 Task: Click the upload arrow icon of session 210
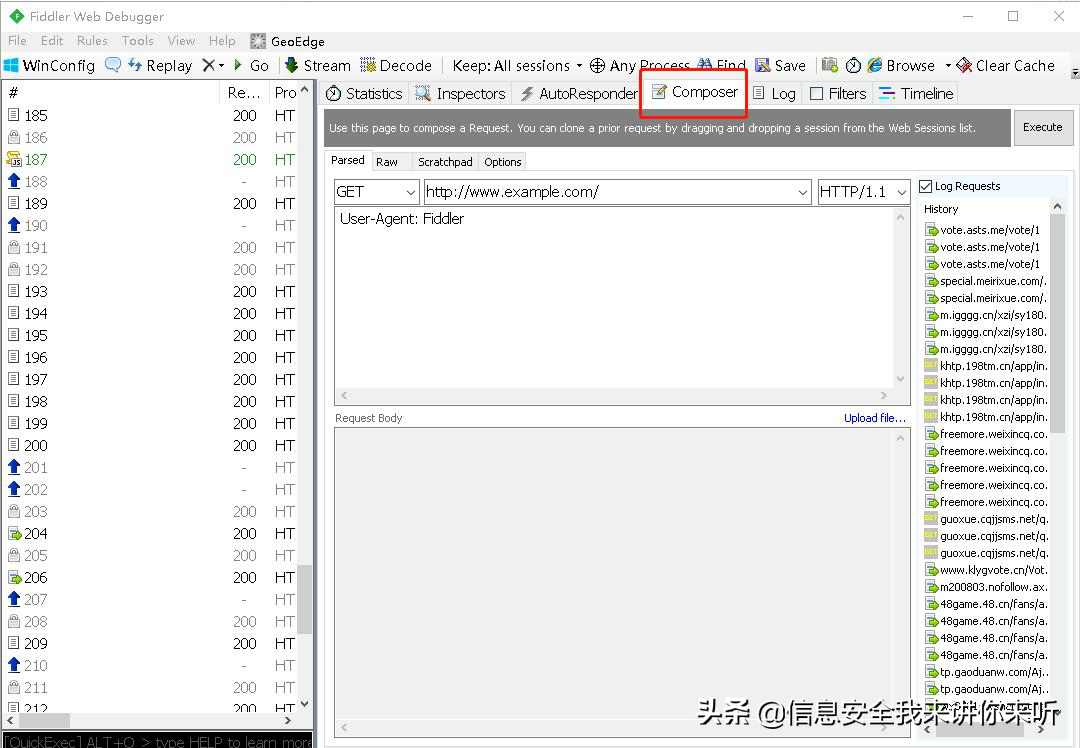coord(14,665)
